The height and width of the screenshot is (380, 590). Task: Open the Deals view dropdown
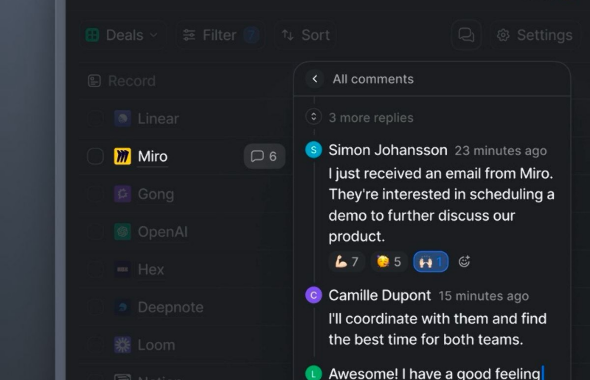123,35
